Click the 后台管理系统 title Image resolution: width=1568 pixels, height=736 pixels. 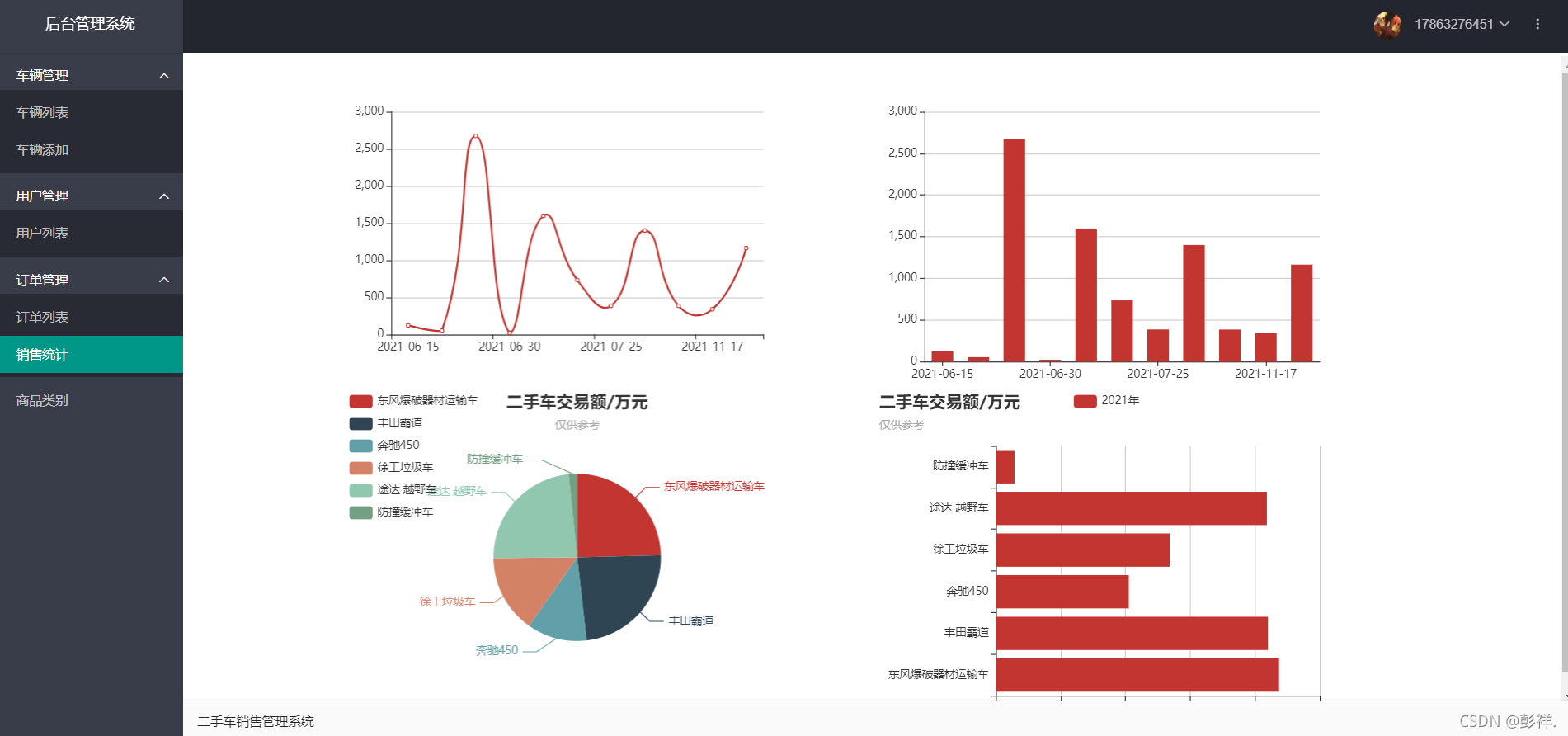[90, 24]
